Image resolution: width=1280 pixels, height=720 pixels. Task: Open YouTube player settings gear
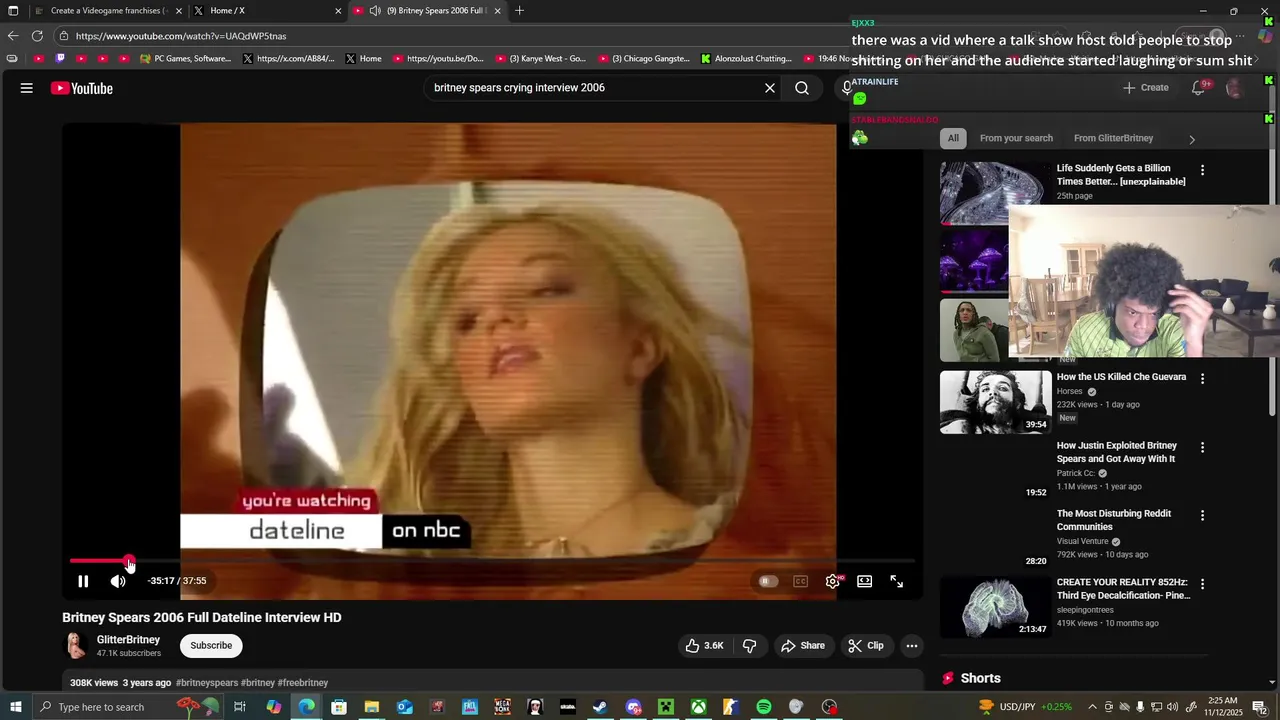[832, 581]
